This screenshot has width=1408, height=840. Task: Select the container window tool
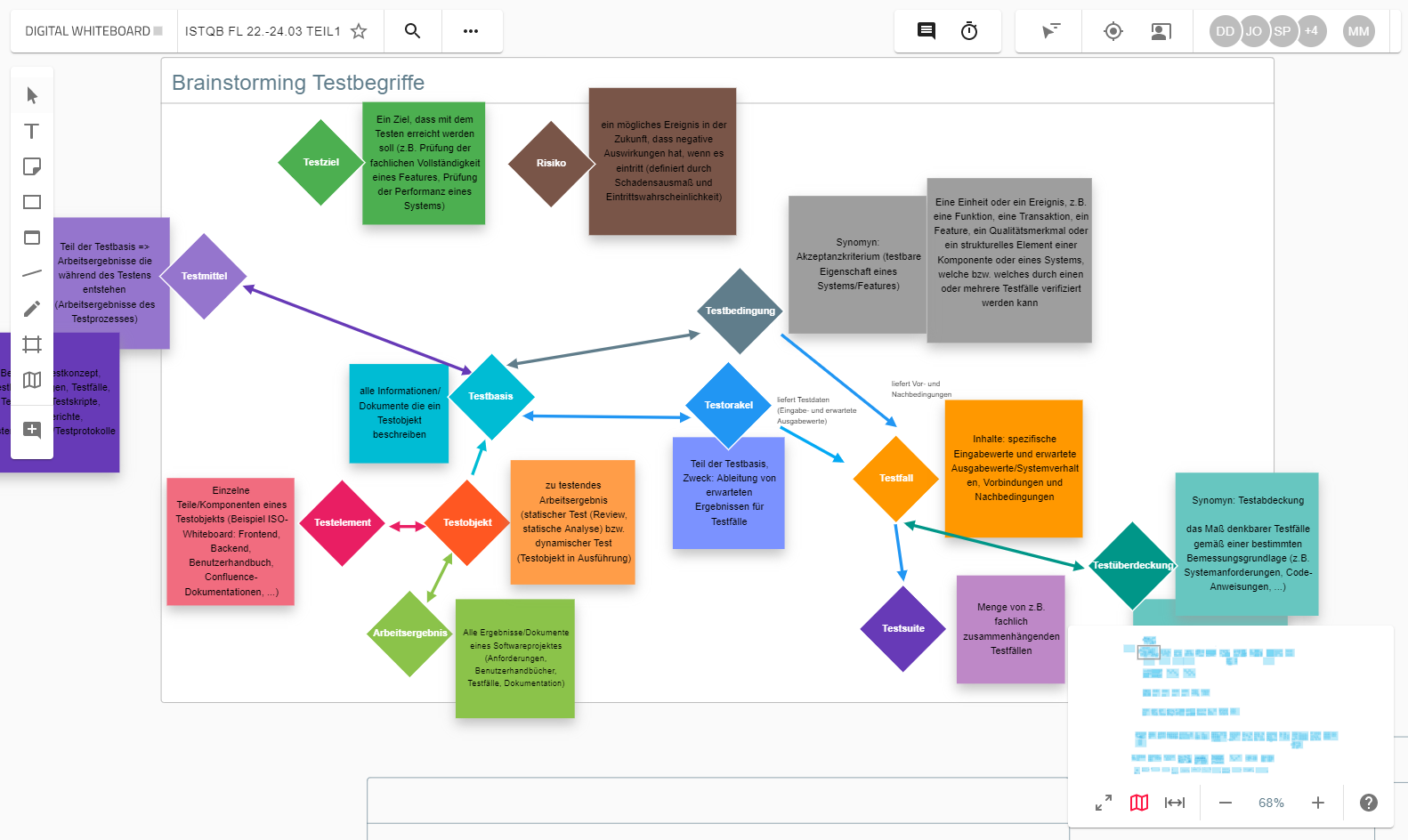pos(32,238)
